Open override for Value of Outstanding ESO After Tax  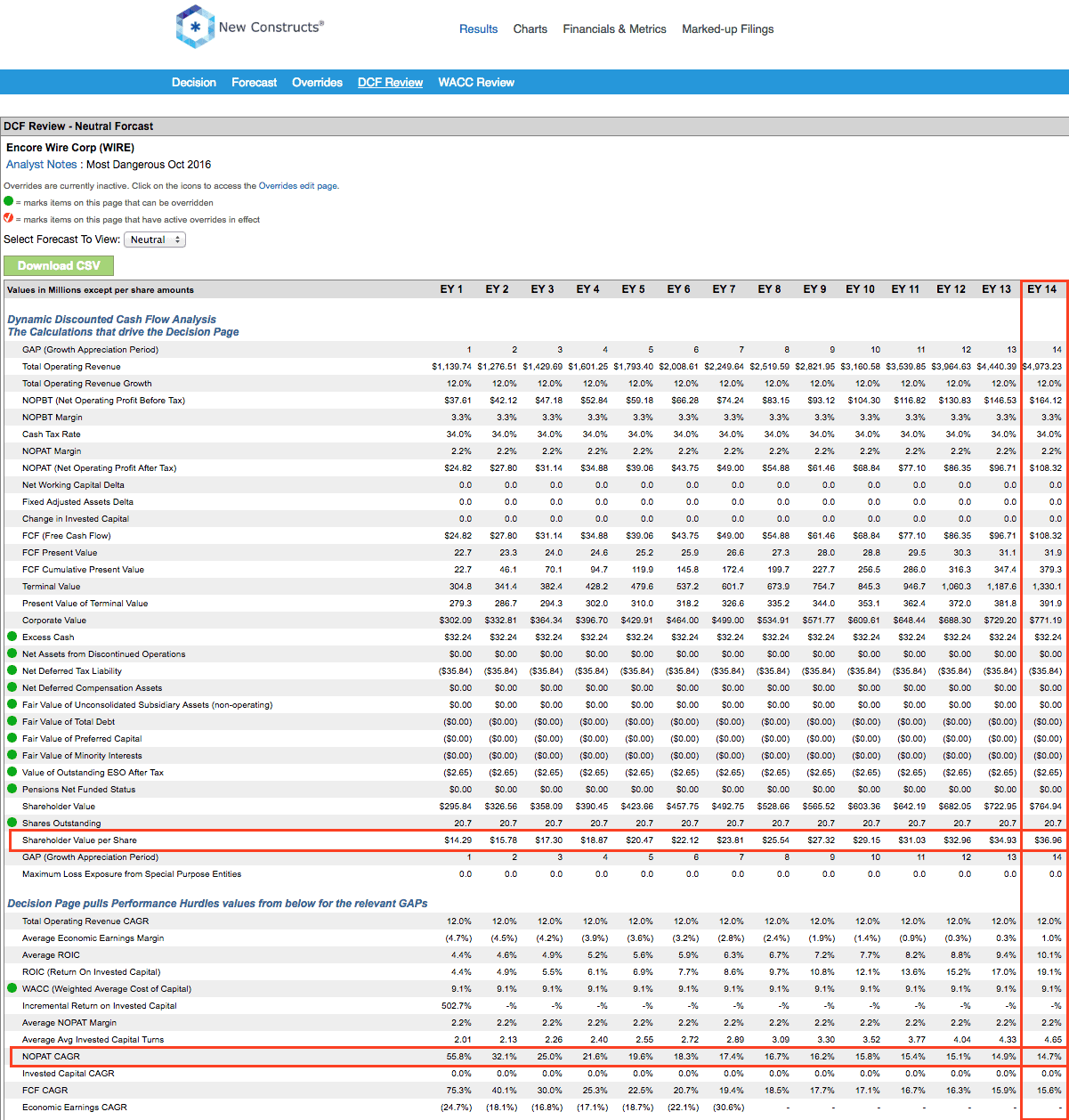12,772
